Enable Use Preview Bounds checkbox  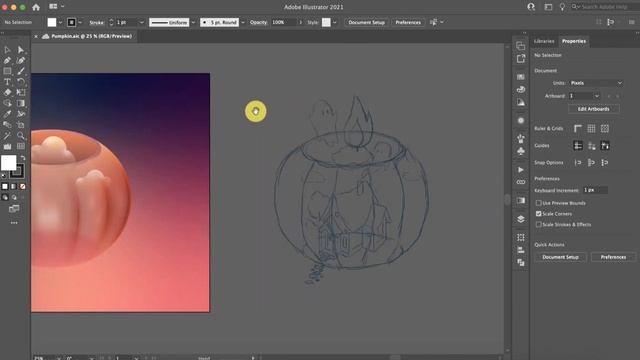click(x=538, y=203)
